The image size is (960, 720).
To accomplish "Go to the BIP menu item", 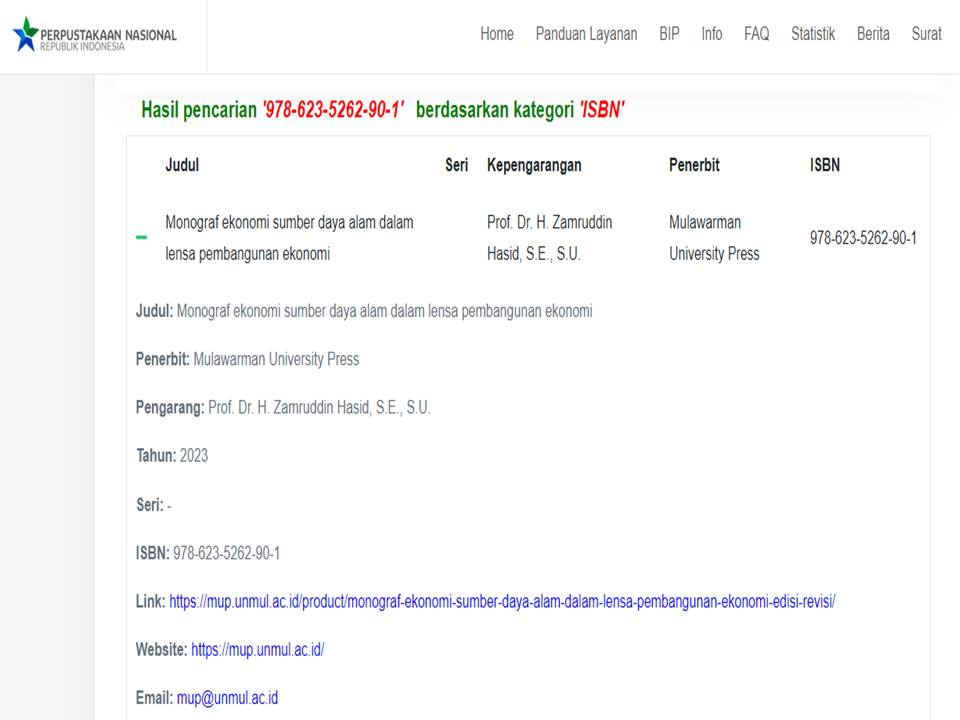I will [669, 34].
